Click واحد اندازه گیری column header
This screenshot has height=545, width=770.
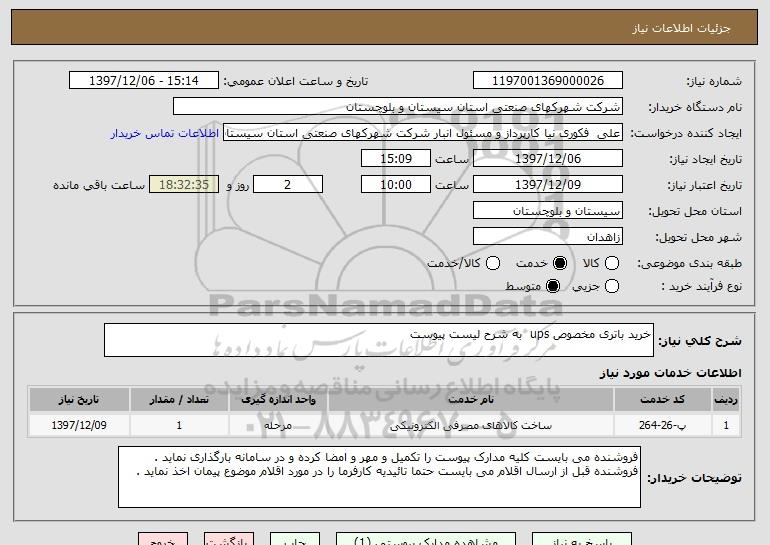278,400
